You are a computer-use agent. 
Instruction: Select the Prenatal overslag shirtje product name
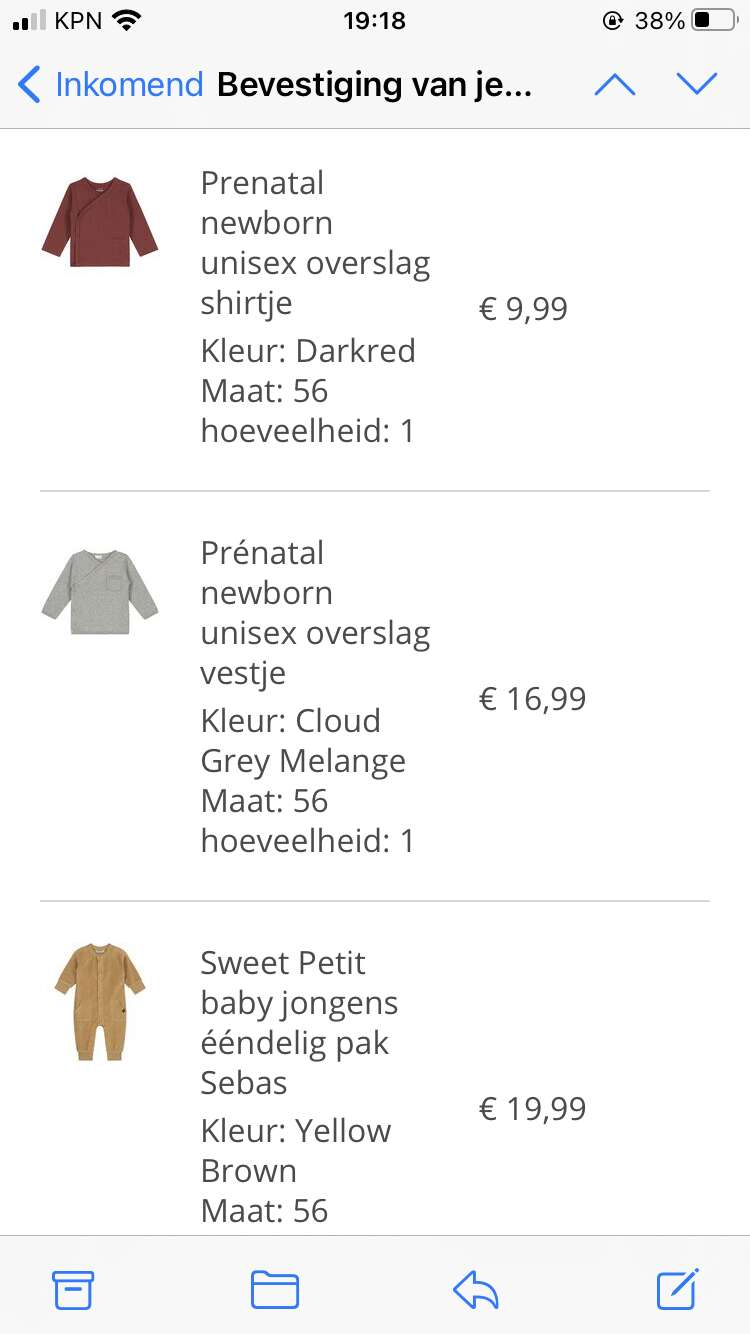(x=315, y=243)
